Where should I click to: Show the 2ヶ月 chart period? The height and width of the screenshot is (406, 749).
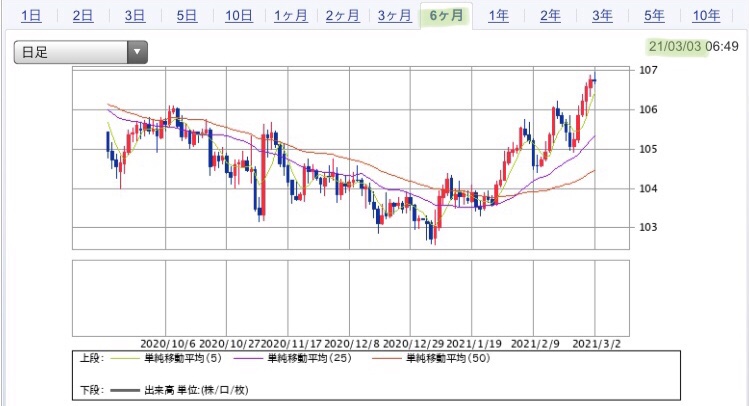point(342,16)
